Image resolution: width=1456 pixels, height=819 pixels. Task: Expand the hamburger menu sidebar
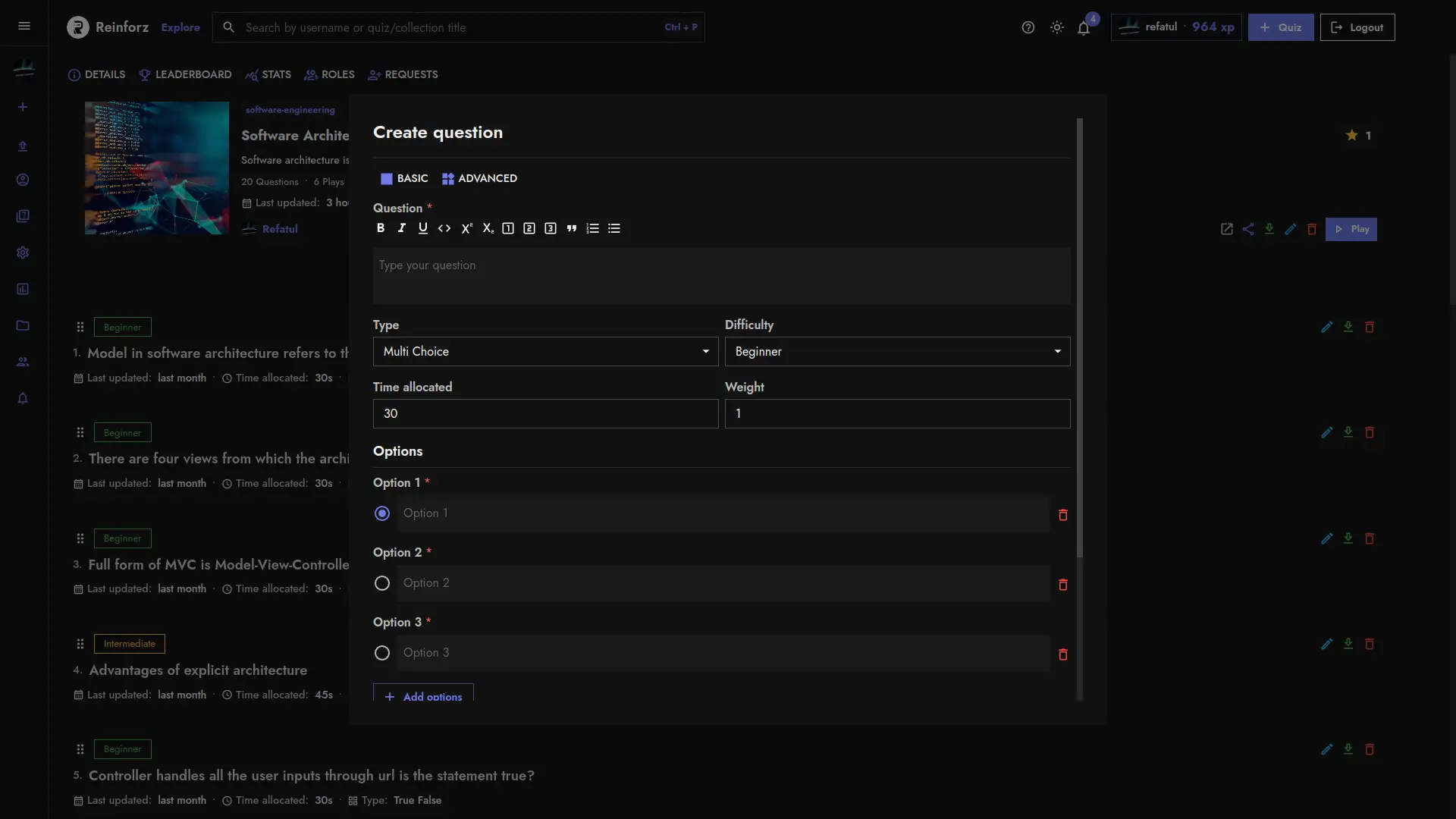click(24, 27)
